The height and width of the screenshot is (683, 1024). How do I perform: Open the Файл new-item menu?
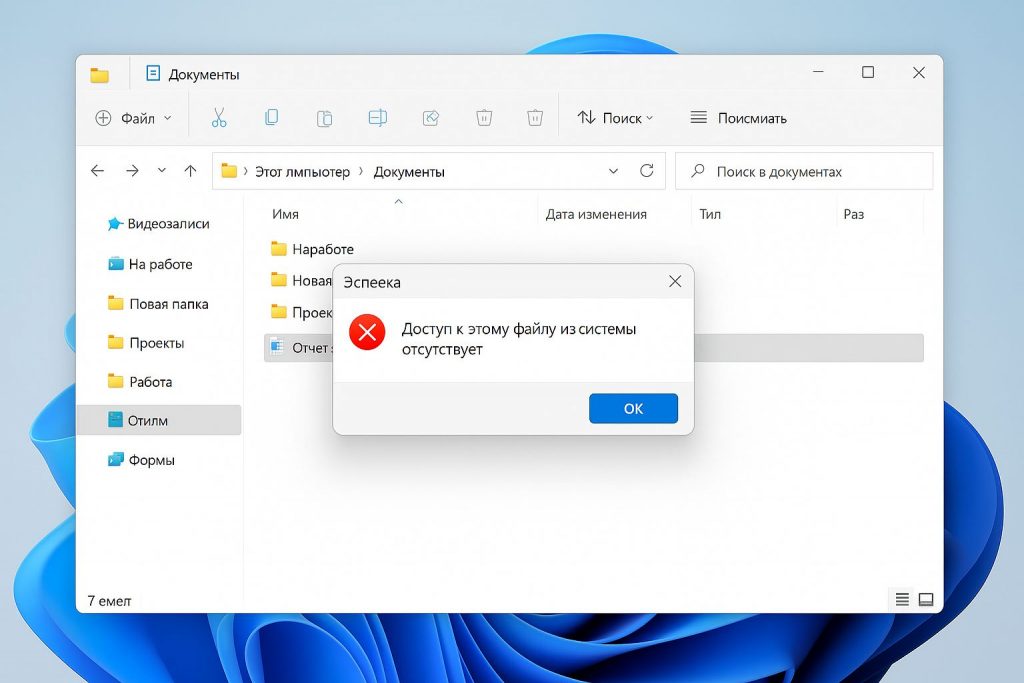tap(133, 118)
